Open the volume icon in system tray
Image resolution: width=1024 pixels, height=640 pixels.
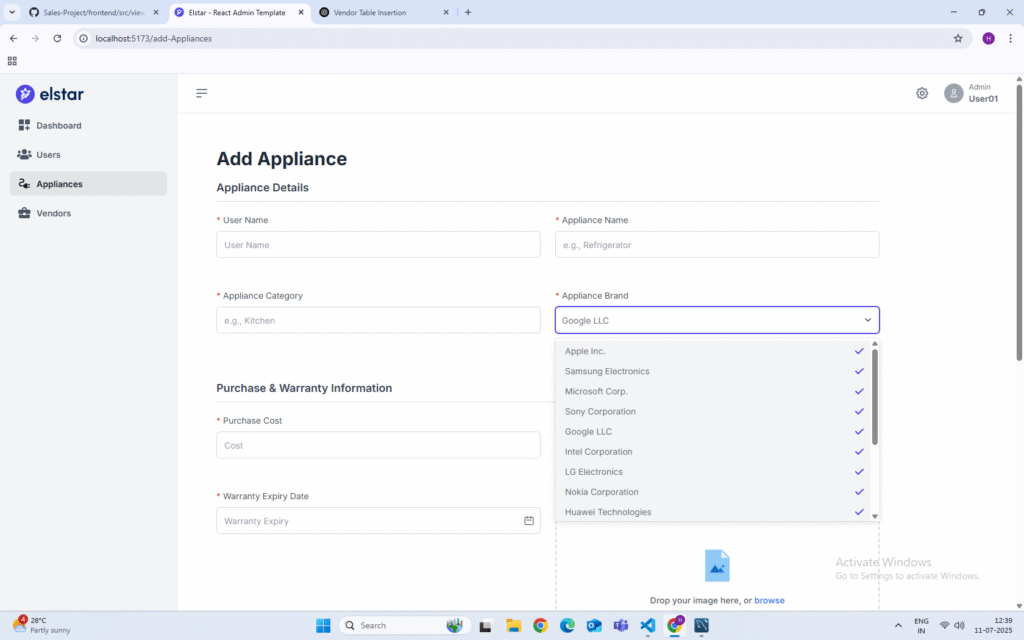click(959, 626)
